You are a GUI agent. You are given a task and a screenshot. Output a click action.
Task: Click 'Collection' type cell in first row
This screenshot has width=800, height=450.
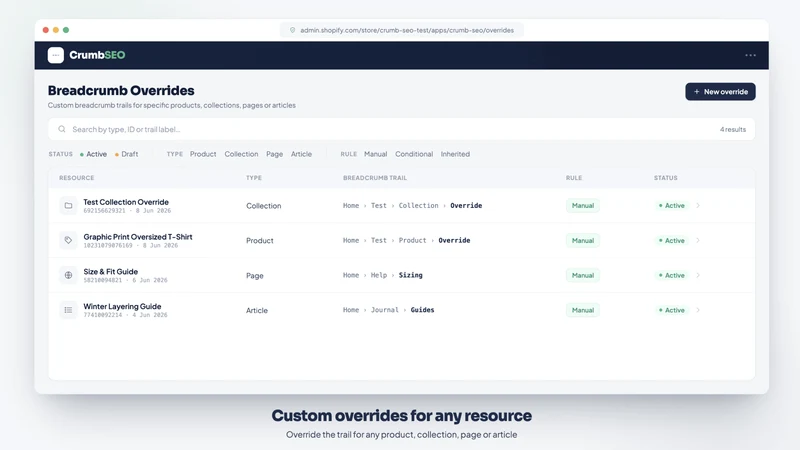(x=263, y=206)
